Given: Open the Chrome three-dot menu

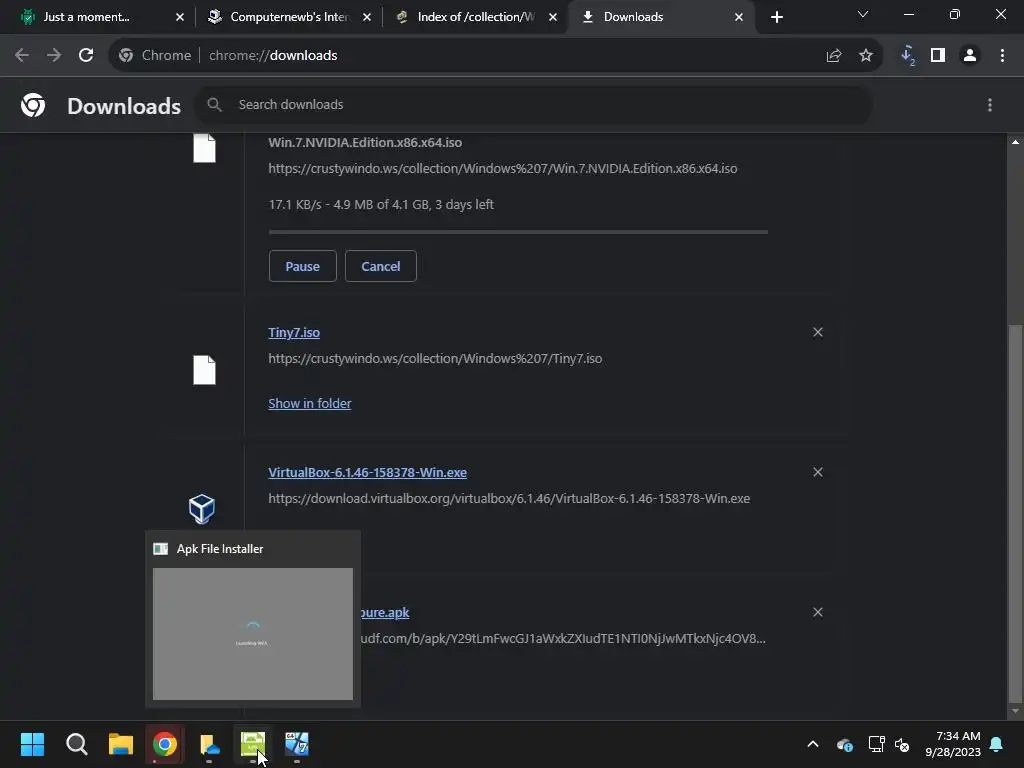Looking at the screenshot, I should [1002, 56].
